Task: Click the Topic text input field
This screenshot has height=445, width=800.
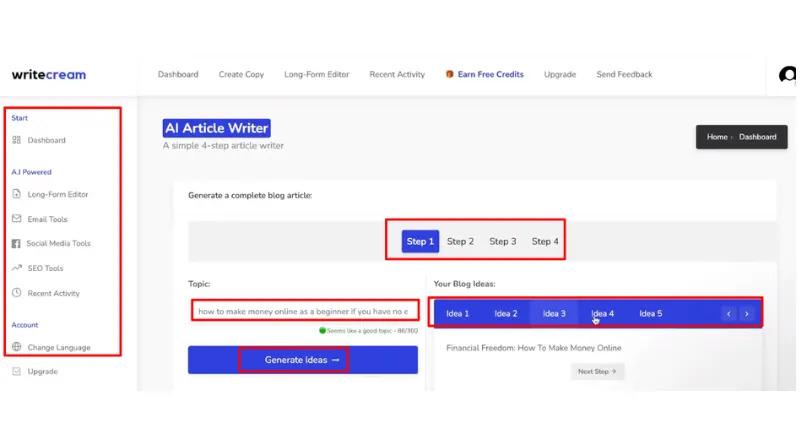Action: (303, 311)
